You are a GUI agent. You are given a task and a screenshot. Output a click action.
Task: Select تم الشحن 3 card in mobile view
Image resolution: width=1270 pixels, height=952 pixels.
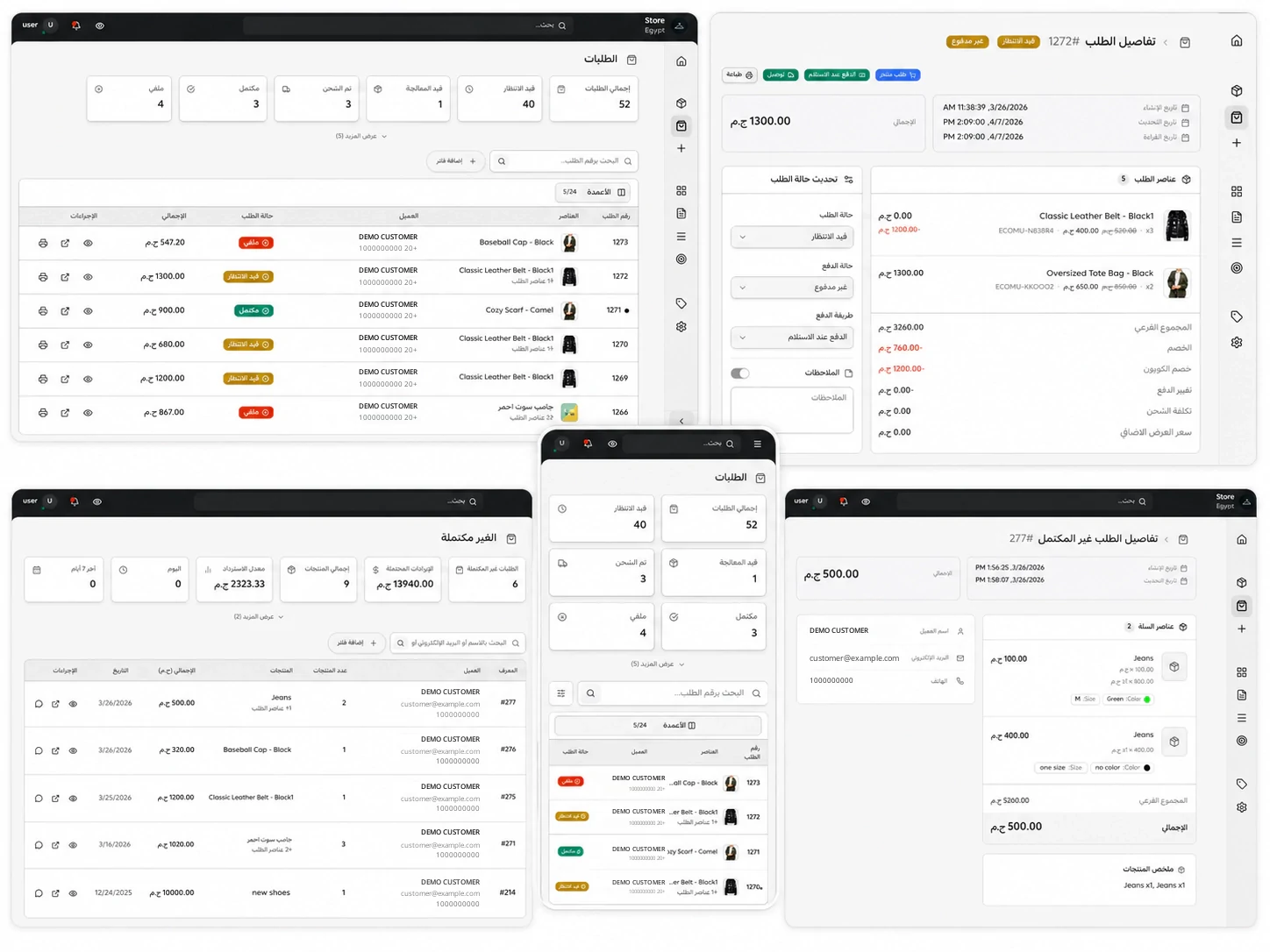click(602, 572)
